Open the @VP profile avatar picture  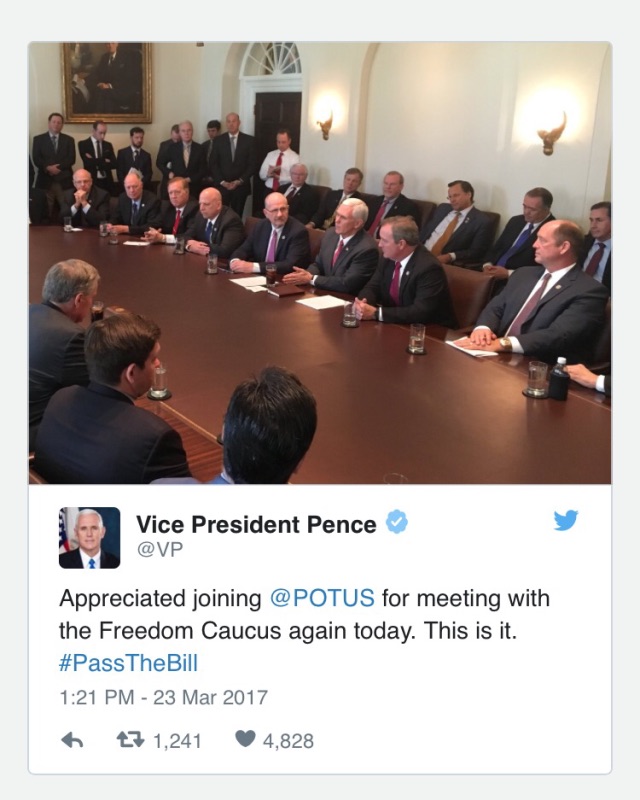[x=90, y=538]
